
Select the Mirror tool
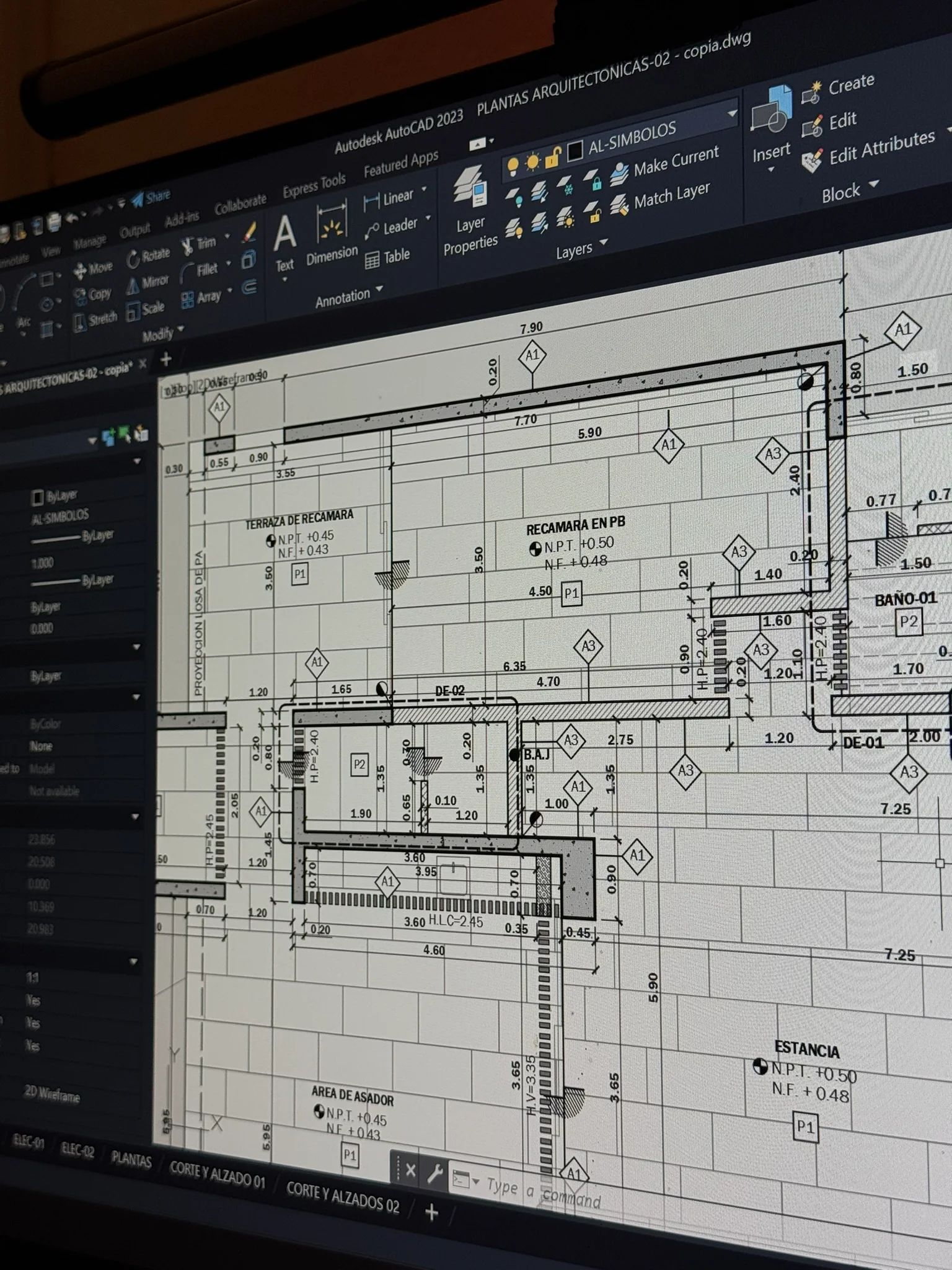pos(148,283)
